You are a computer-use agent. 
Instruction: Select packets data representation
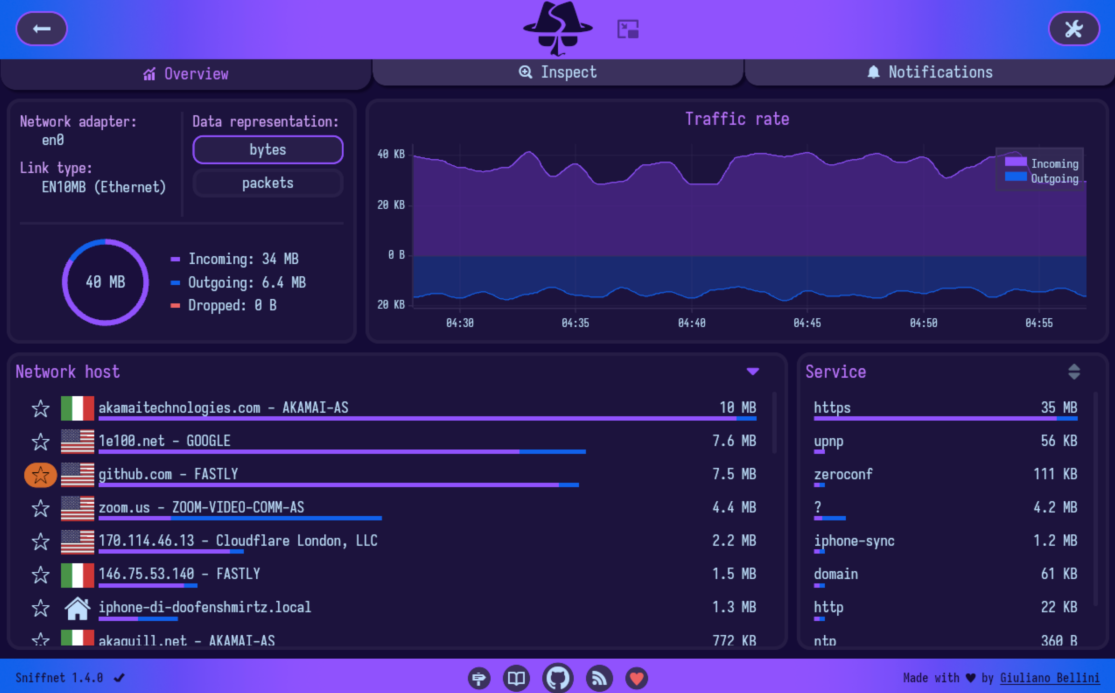pyautogui.click(x=267, y=183)
